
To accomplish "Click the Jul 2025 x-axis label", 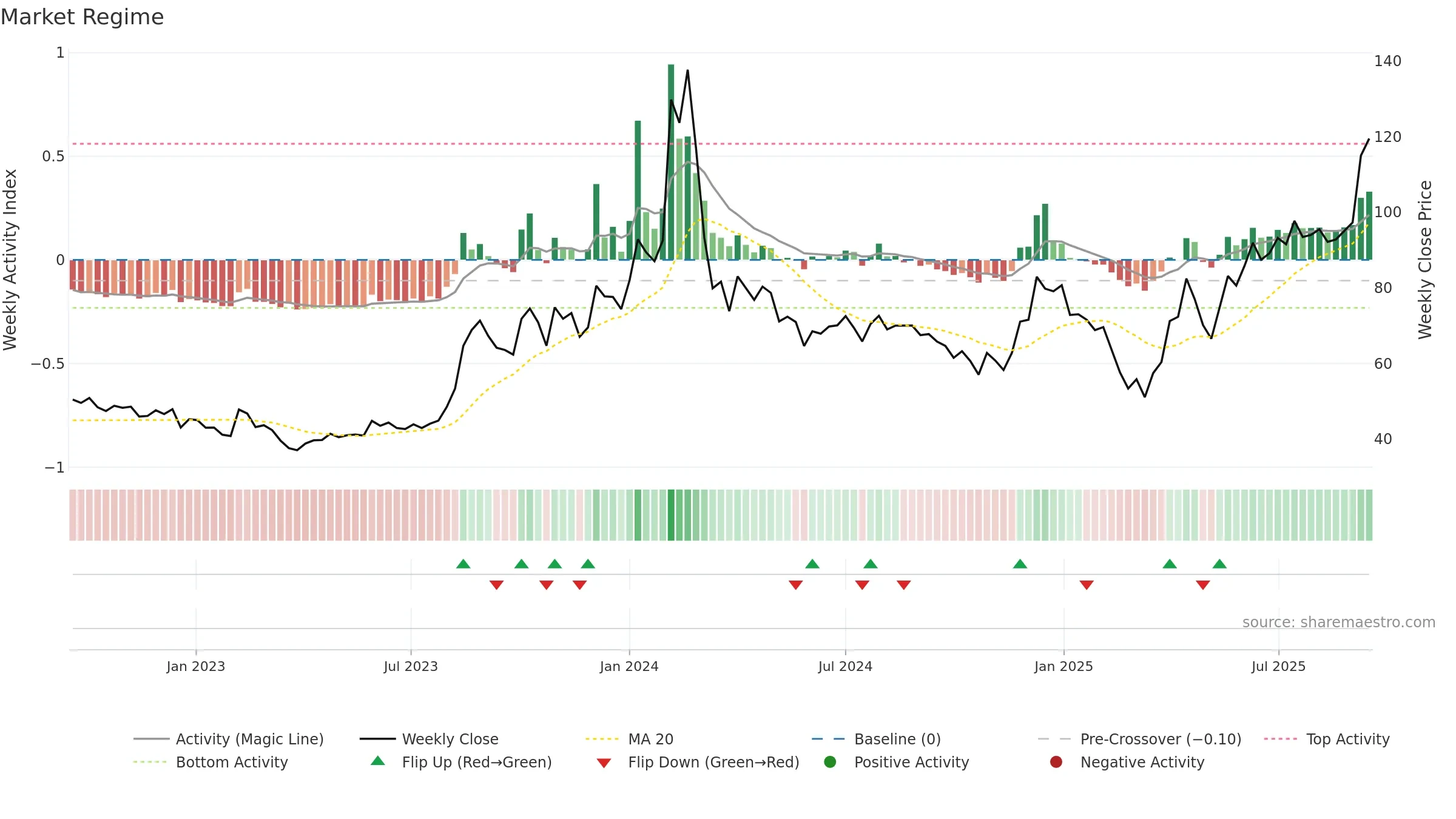I will [1278, 666].
